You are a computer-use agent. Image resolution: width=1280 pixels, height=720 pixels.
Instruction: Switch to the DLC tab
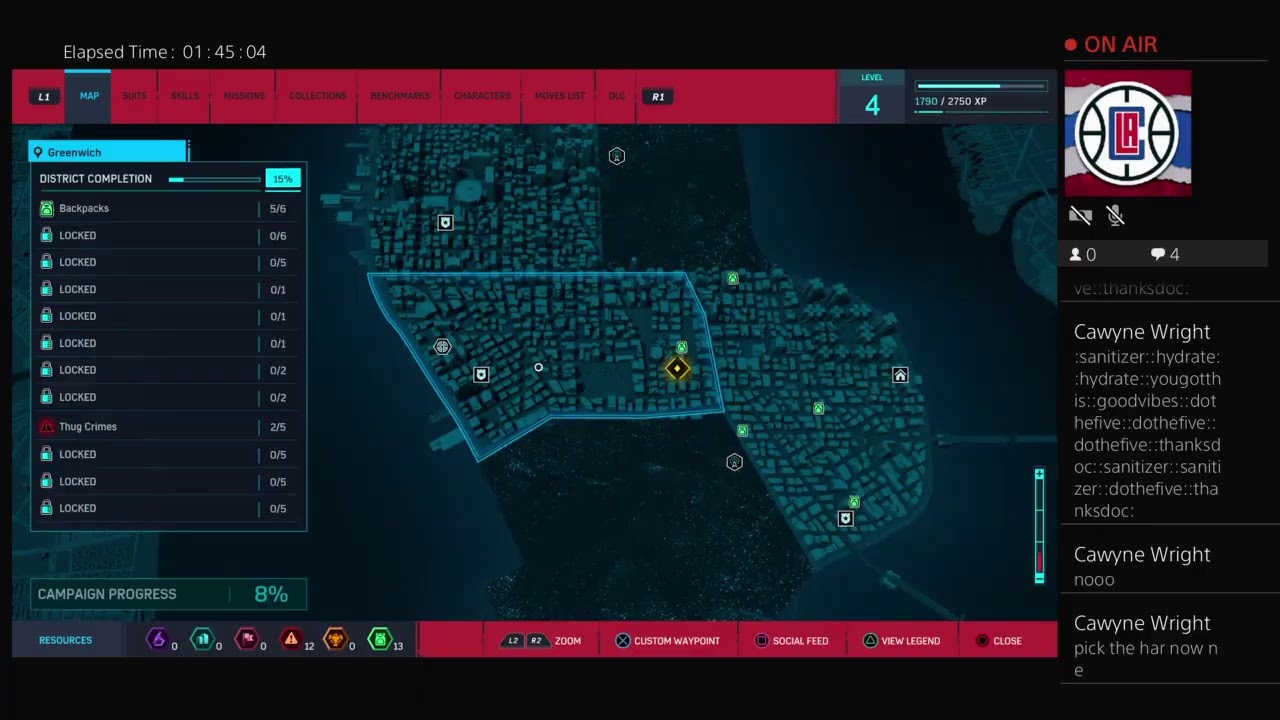click(617, 96)
